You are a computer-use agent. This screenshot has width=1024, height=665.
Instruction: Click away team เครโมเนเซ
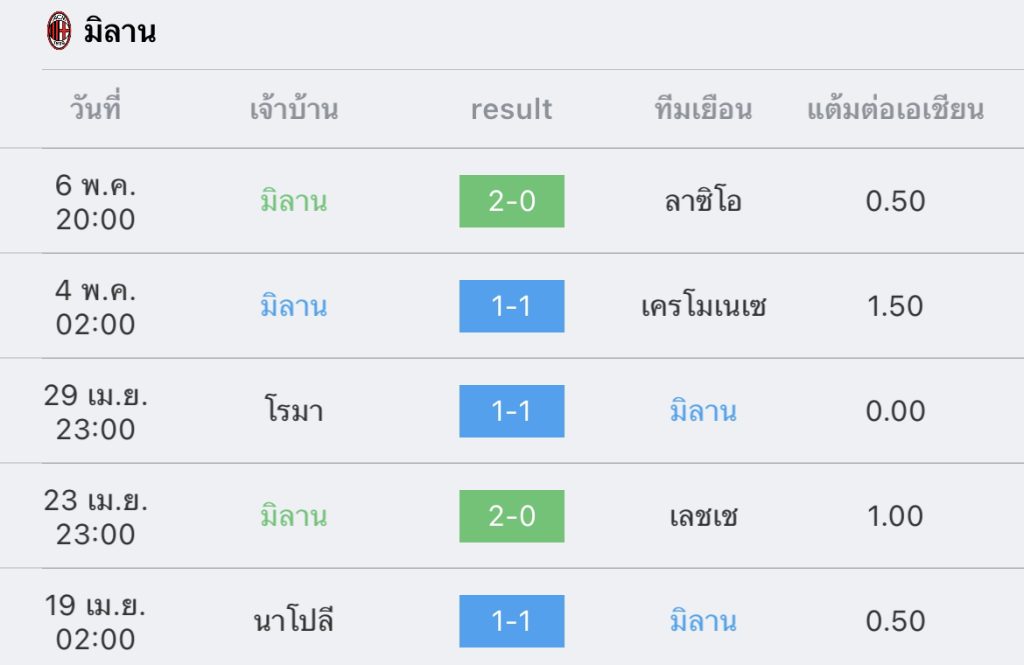pyautogui.click(x=703, y=306)
